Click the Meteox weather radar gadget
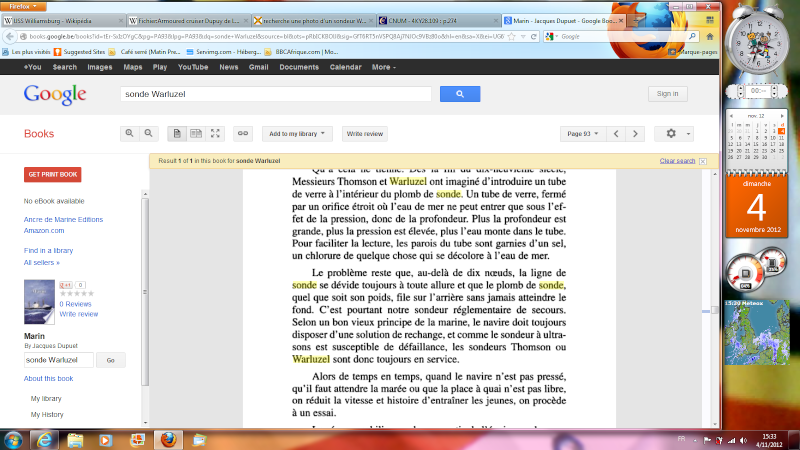This screenshot has width=800, height=450. pyautogui.click(x=757, y=333)
